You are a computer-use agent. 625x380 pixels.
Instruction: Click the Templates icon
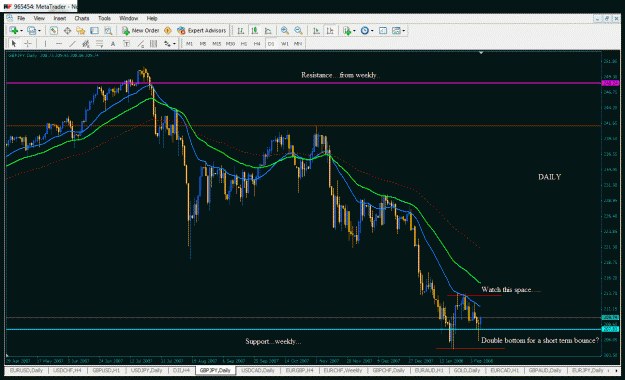(396, 31)
